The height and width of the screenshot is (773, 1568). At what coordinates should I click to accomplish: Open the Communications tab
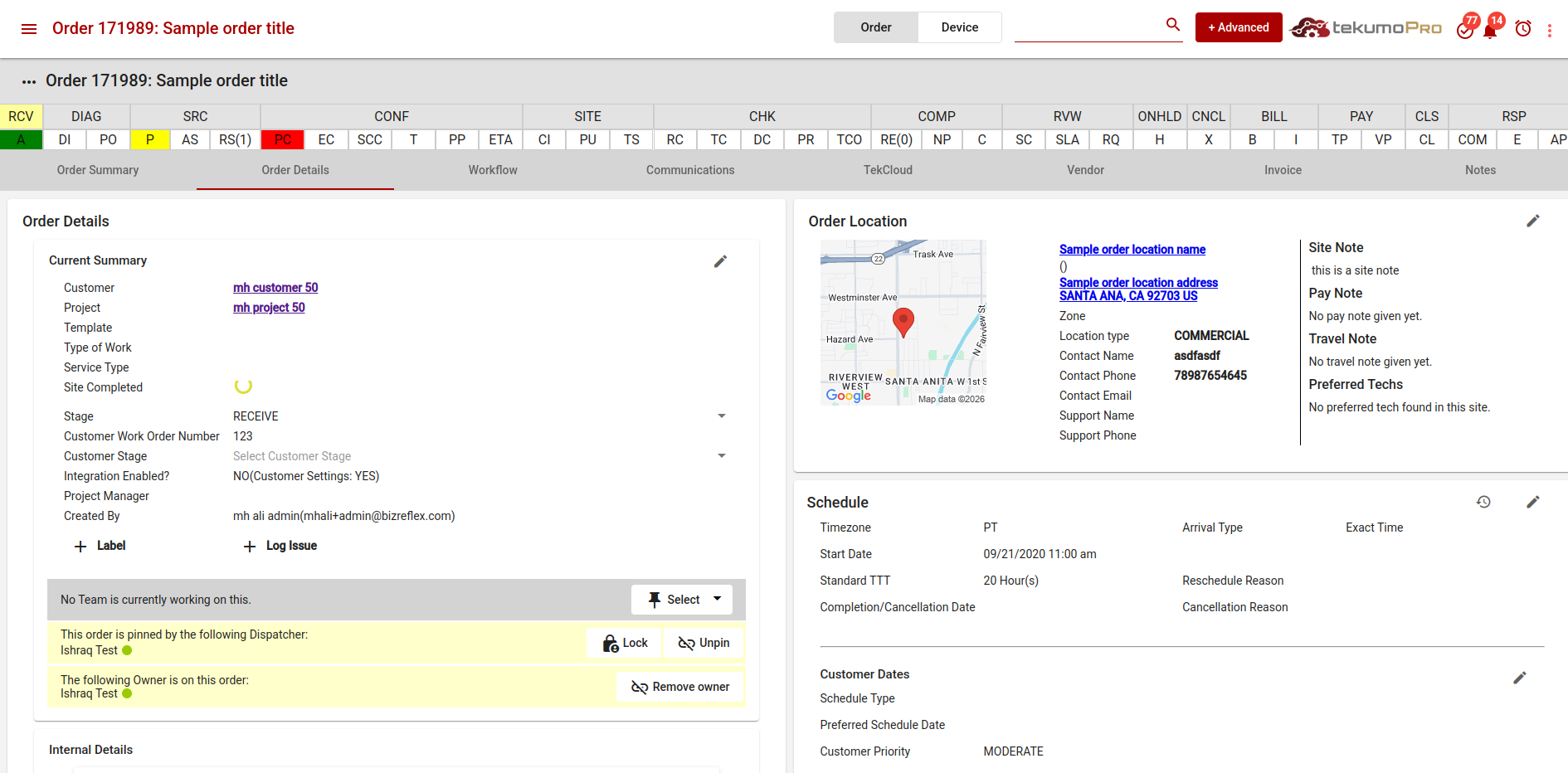689,170
